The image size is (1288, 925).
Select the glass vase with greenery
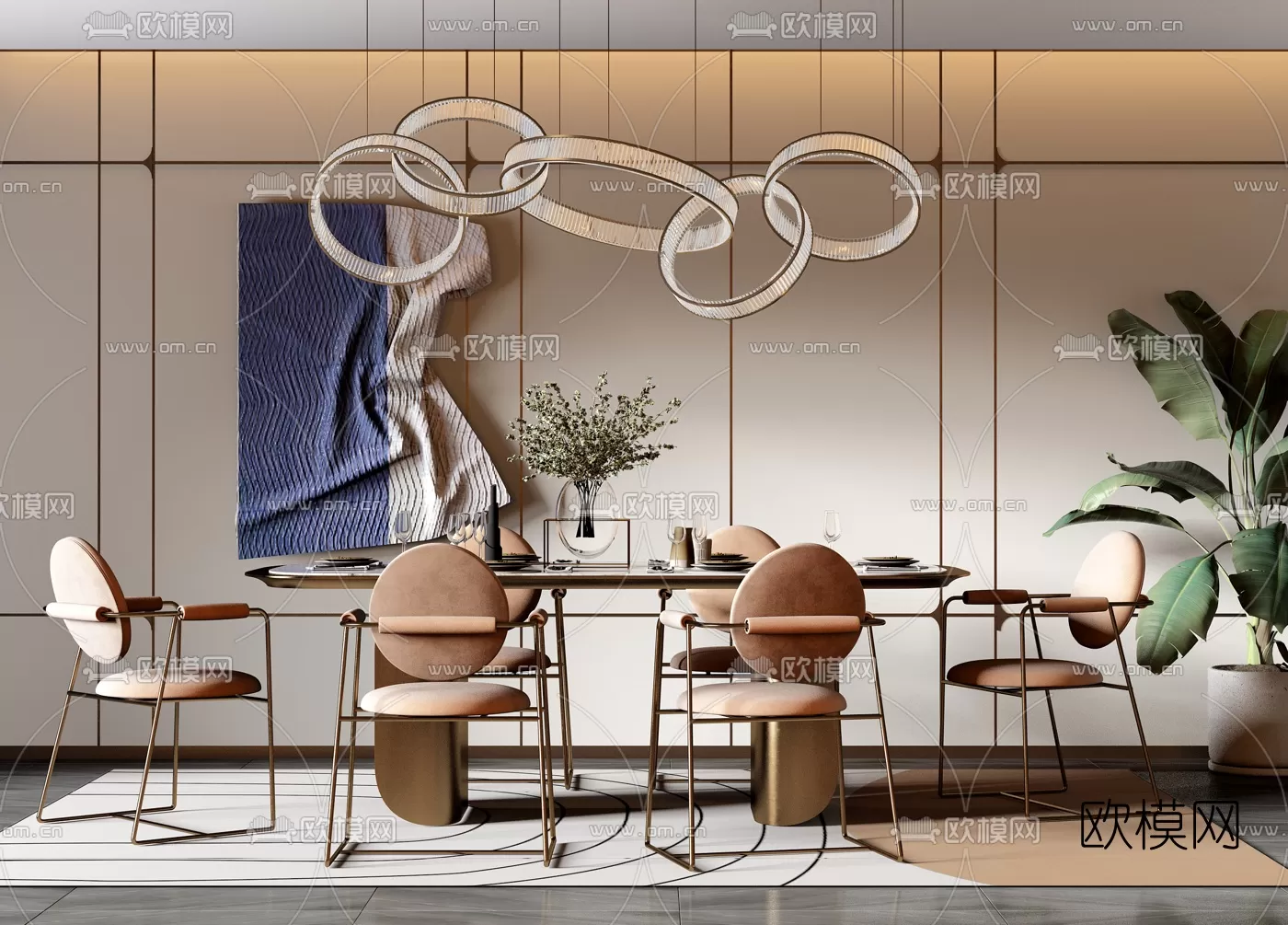click(x=587, y=515)
